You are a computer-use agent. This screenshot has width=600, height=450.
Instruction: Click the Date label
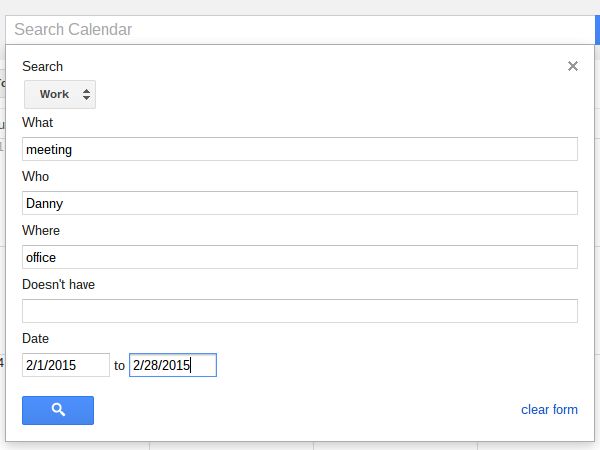tap(35, 338)
